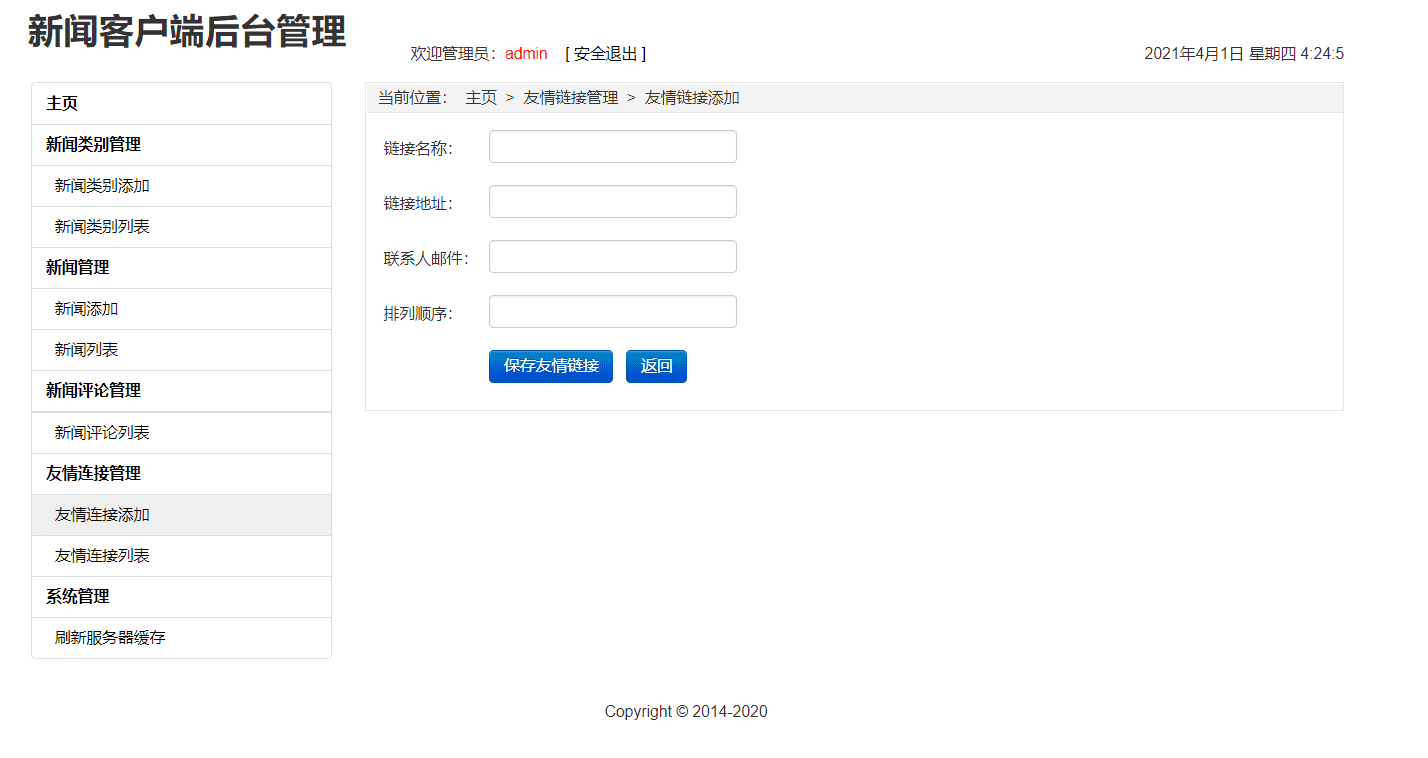Open 新闻评论列表 in the sidebar
The width and height of the screenshot is (1428, 758).
(x=181, y=433)
